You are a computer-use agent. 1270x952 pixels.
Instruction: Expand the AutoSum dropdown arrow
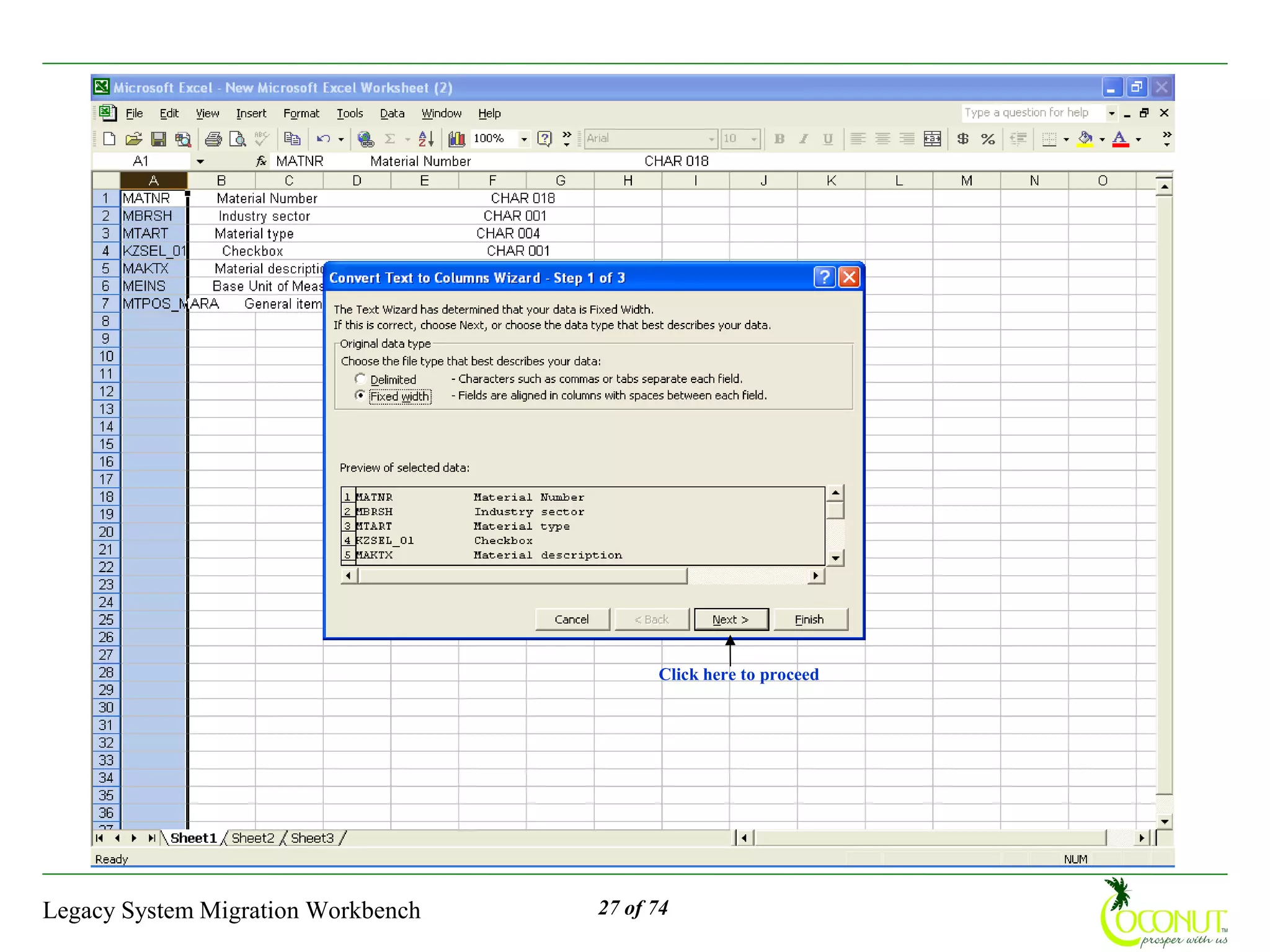(x=407, y=139)
